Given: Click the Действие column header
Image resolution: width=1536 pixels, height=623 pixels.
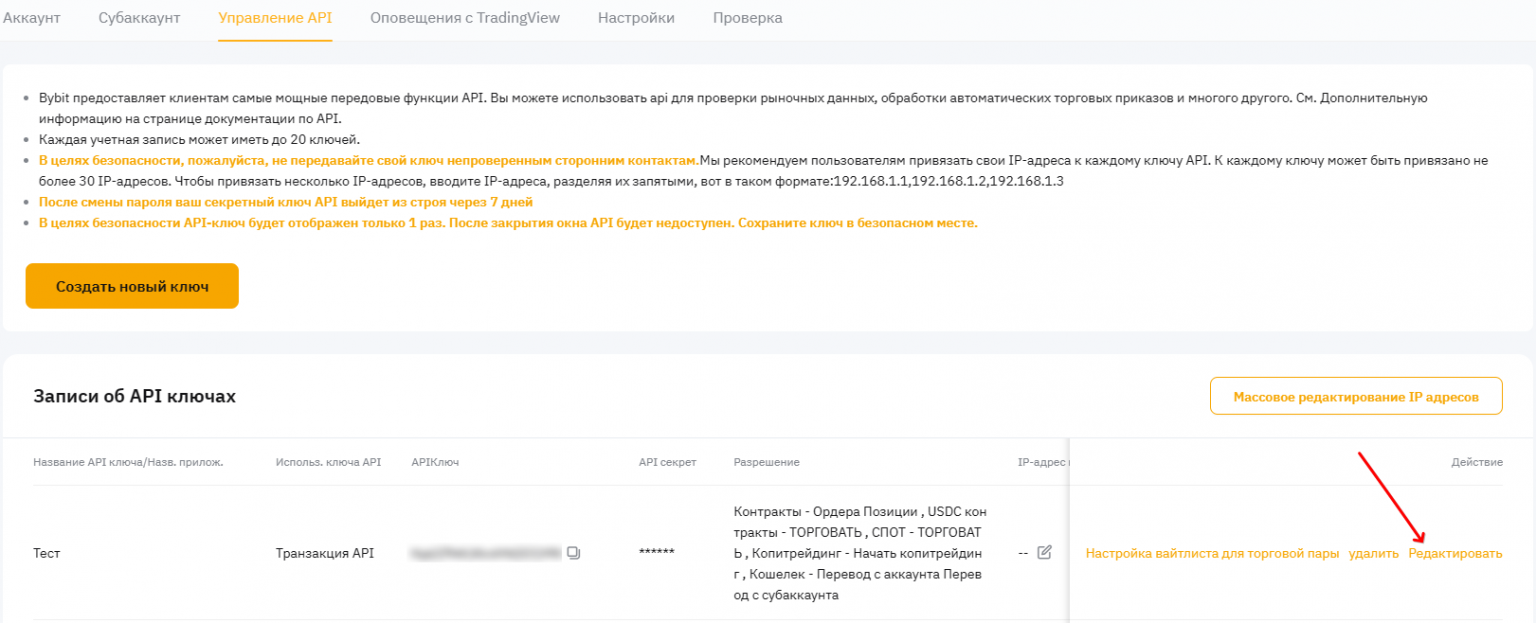Looking at the screenshot, I should coord(1476,462).
